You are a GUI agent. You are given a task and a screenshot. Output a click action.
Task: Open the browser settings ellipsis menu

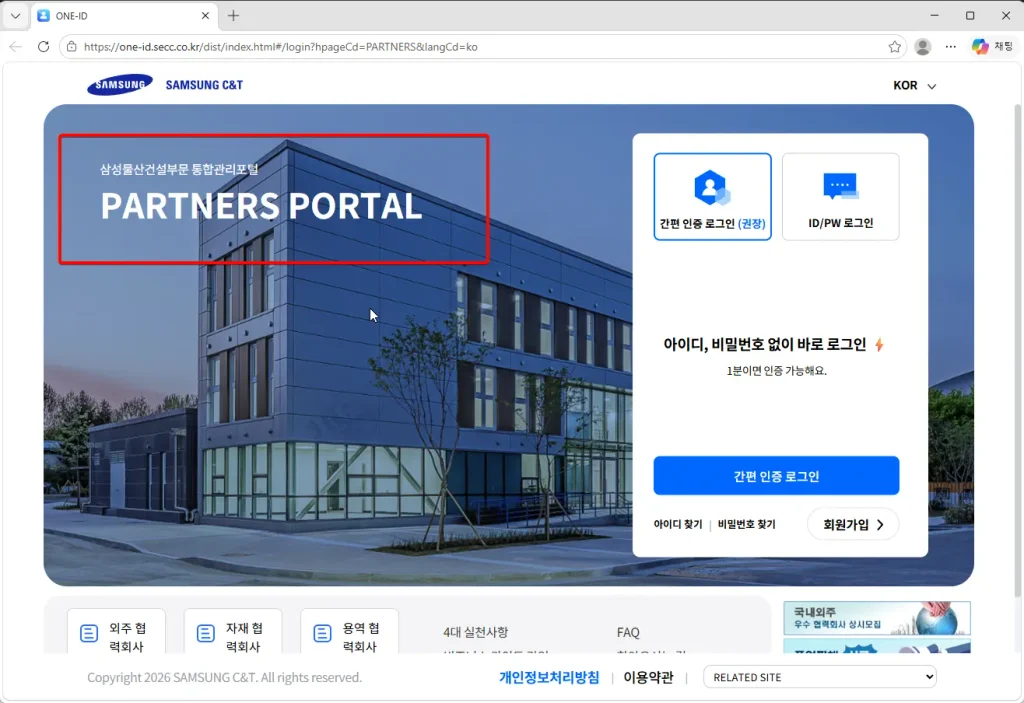point(951,46)
